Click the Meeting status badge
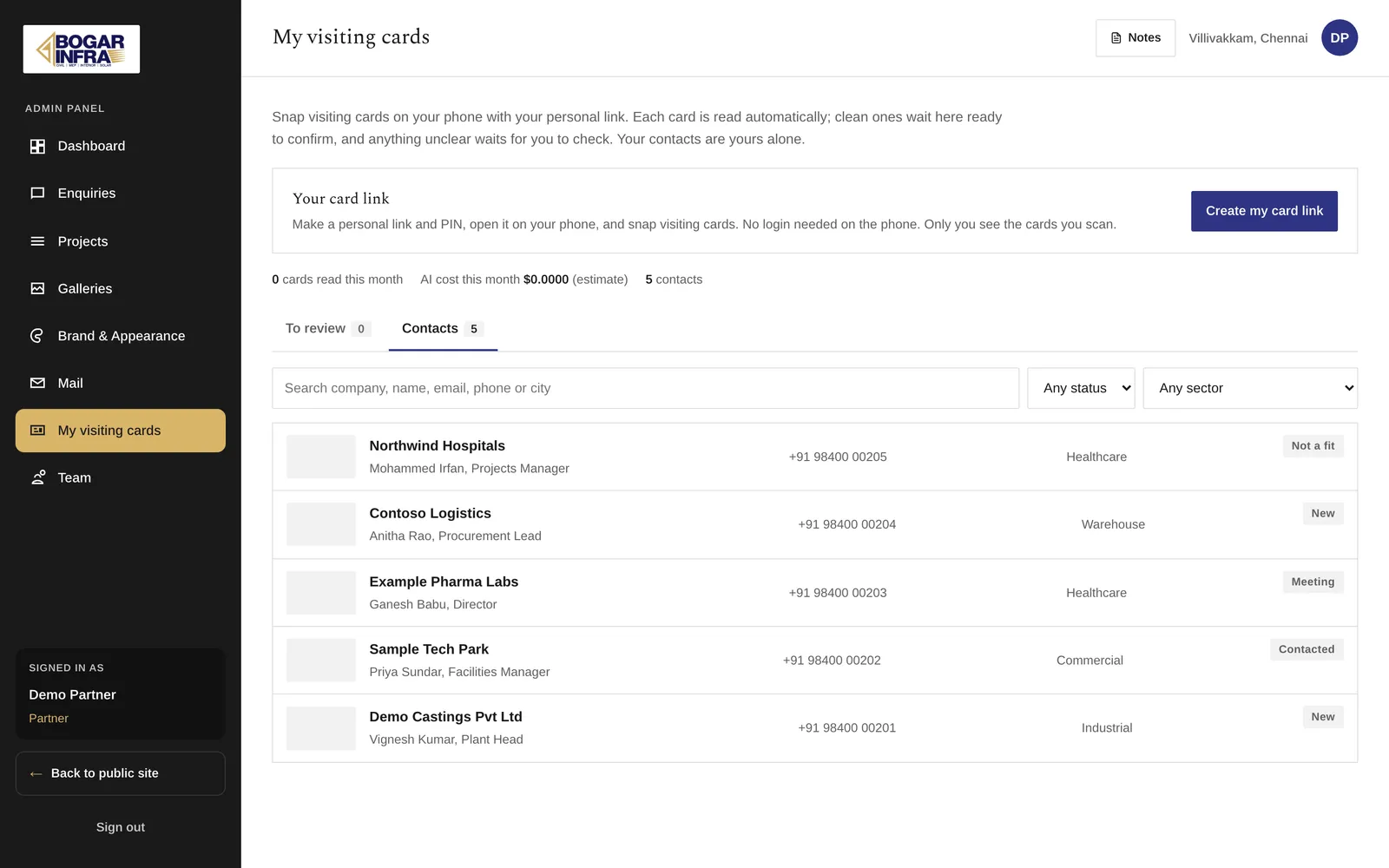1389x868 pixels. 1313,582
